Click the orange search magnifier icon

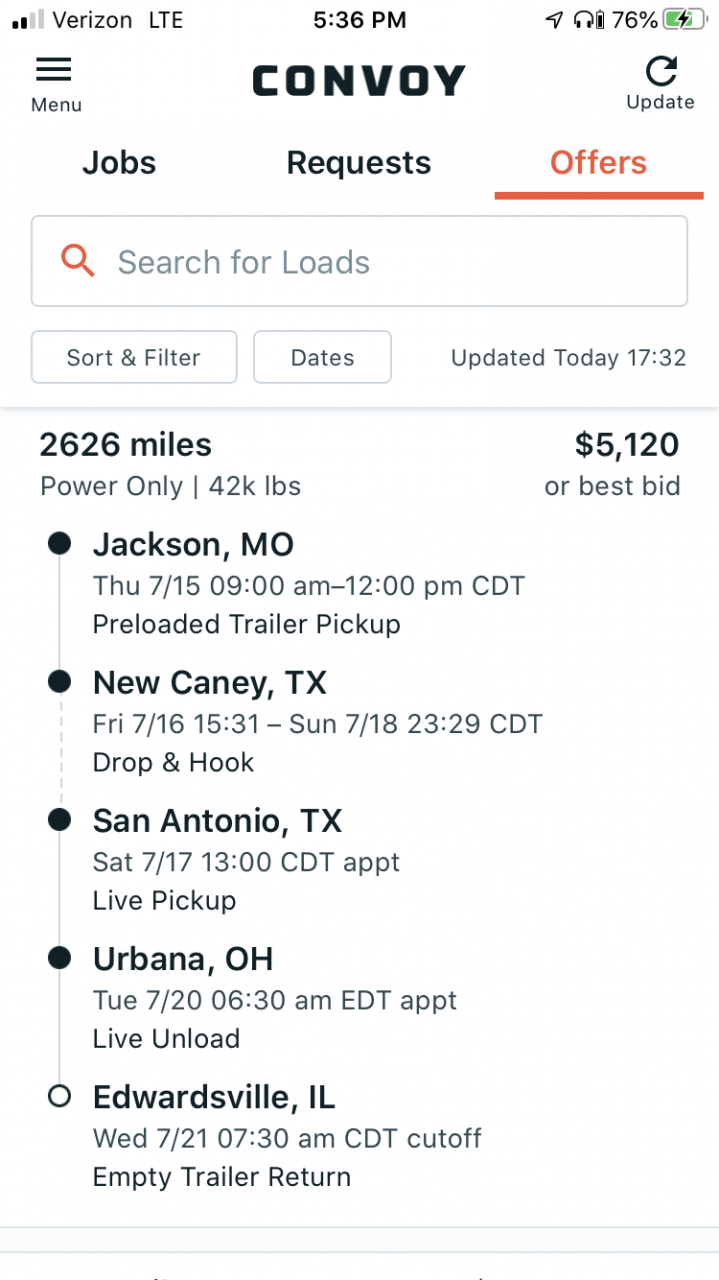click(78, 261)
